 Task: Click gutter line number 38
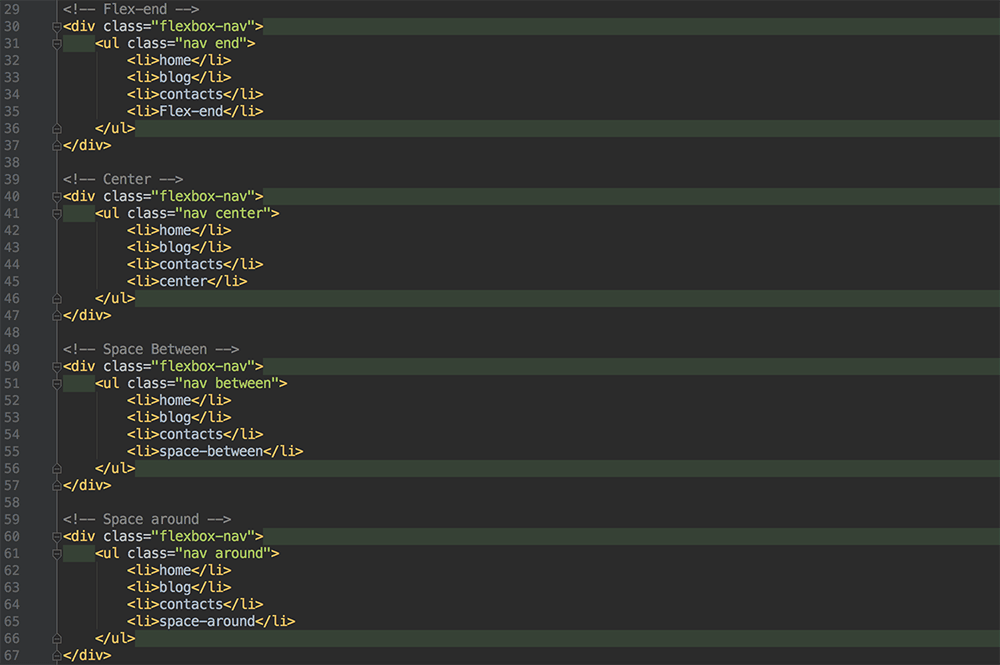(x=12, y=163)
